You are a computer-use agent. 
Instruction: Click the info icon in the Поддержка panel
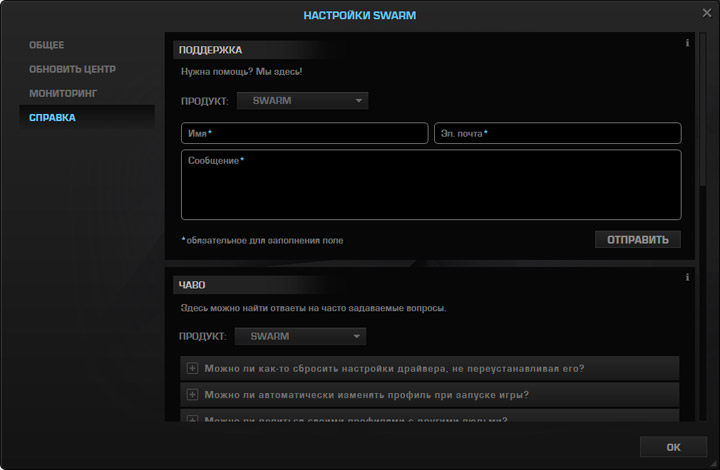click(x=687, y=43)
